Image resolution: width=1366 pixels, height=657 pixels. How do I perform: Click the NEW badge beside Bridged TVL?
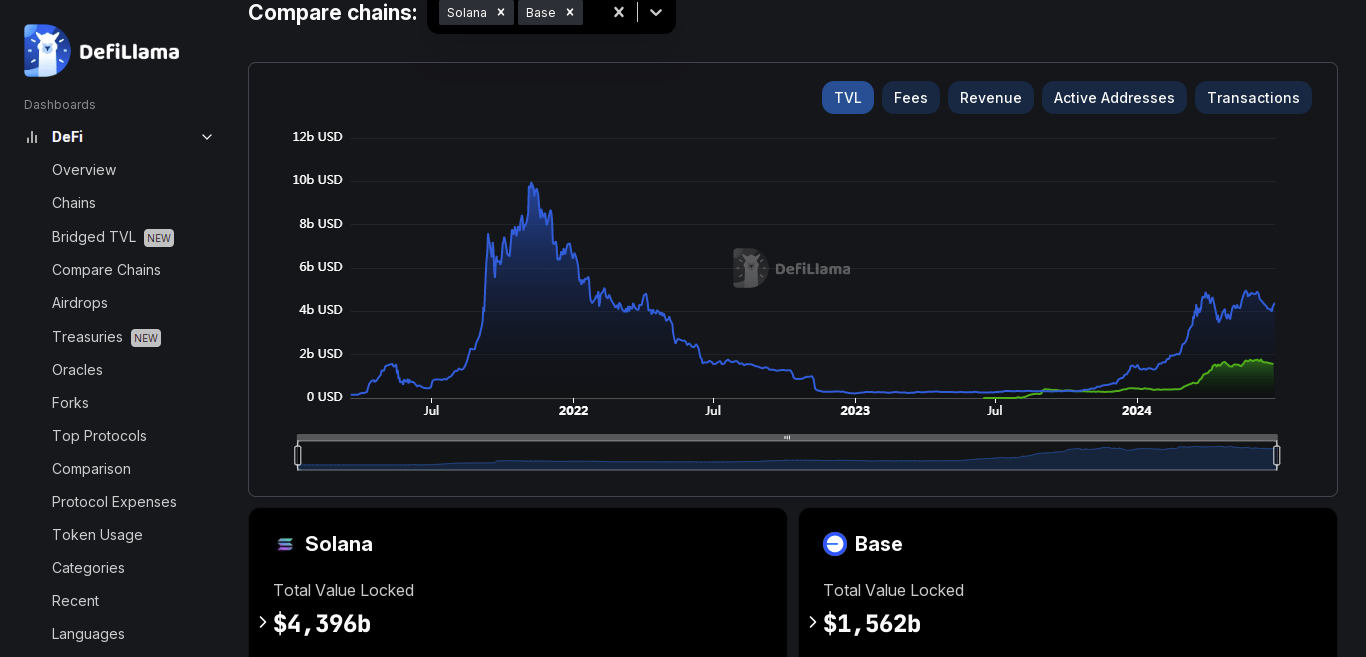(x=159, y=238)
